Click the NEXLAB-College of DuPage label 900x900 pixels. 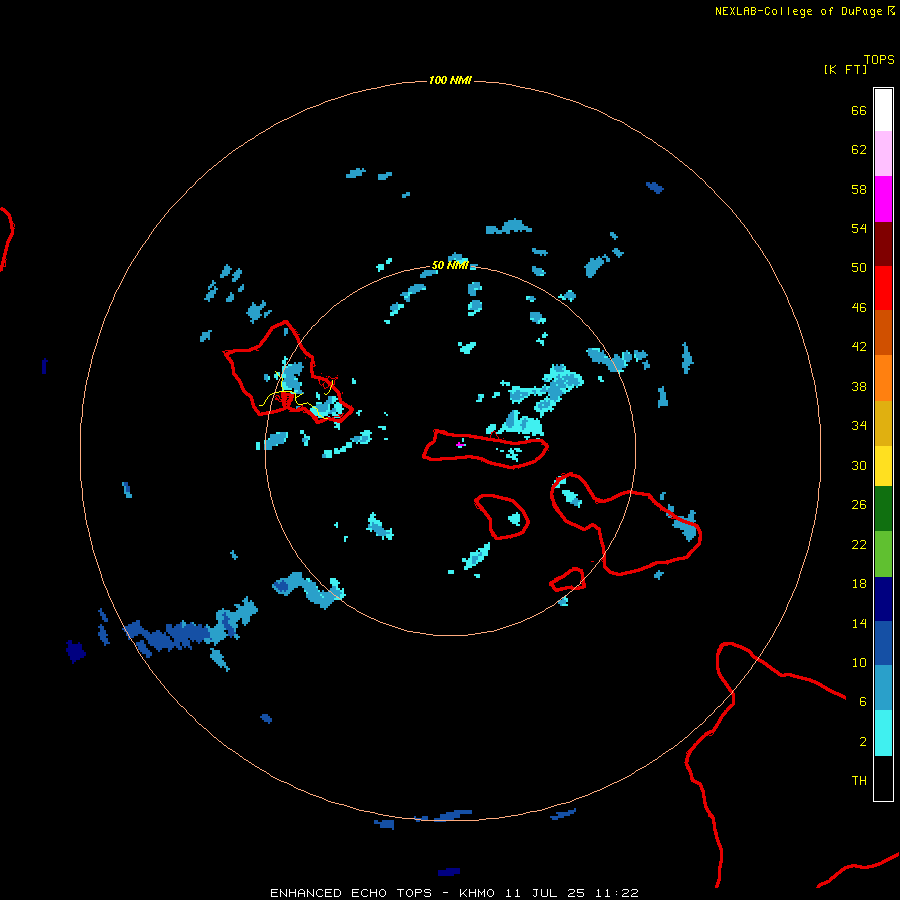point(798,11)
